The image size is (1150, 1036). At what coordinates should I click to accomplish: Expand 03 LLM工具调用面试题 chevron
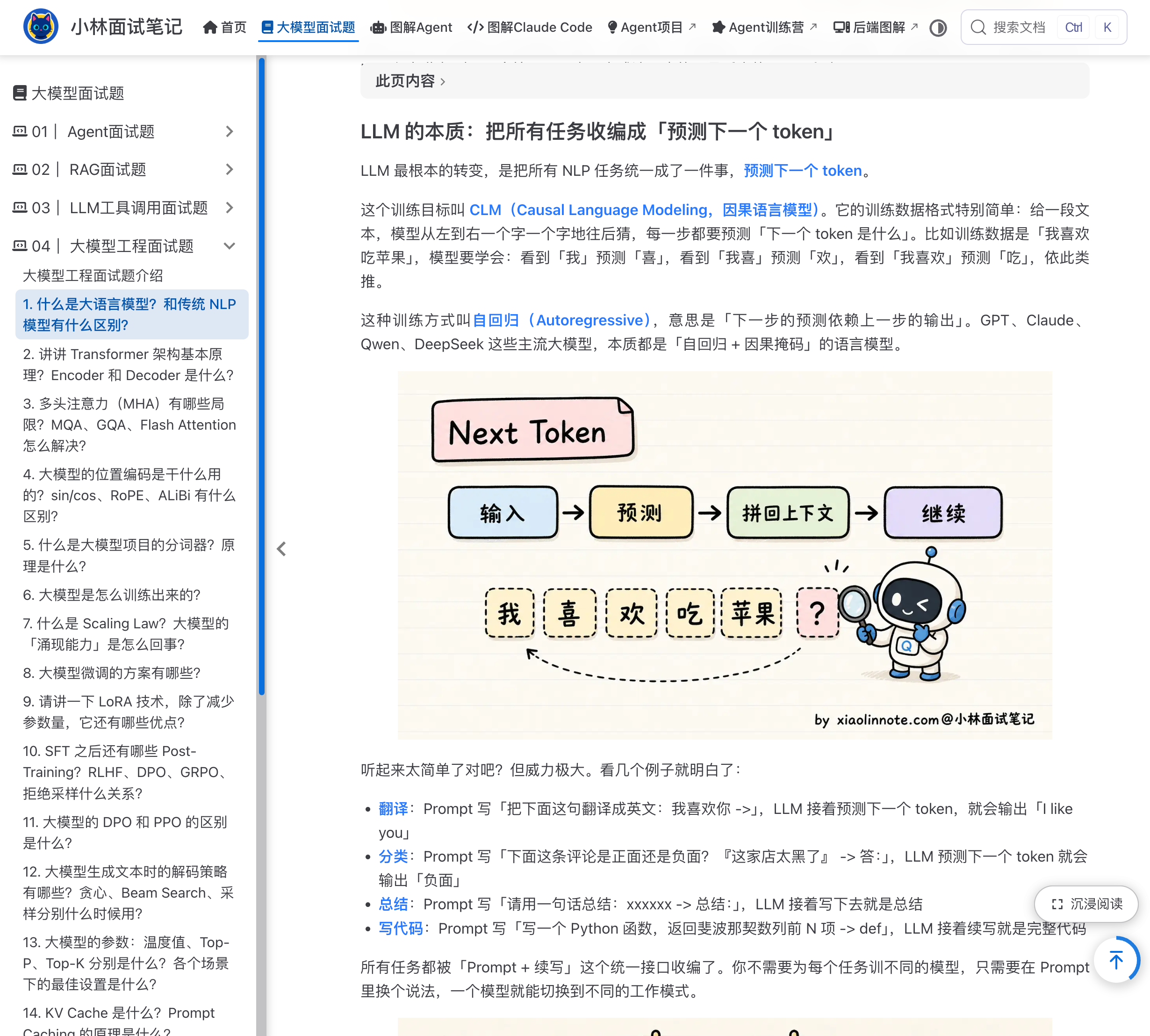point(230,208)
